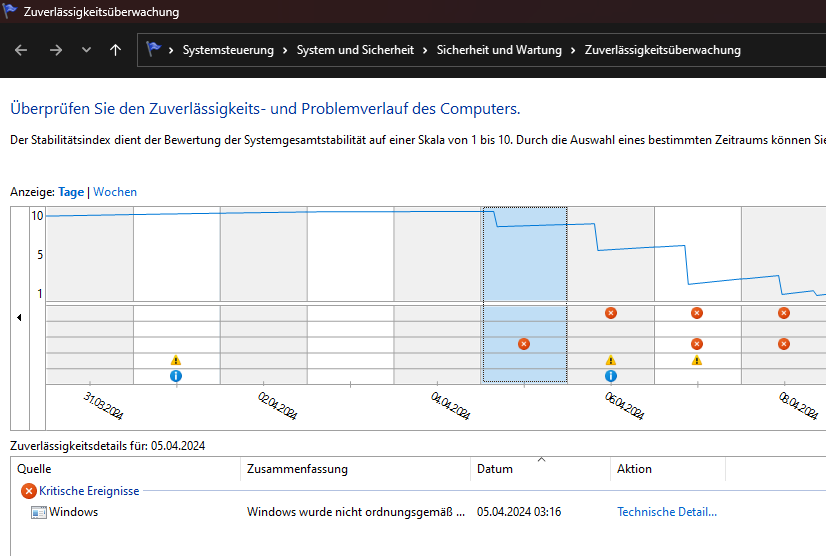Click the info icon on 06.04.2024
This screenshot has width=826, height=556.
click(611, 376)
